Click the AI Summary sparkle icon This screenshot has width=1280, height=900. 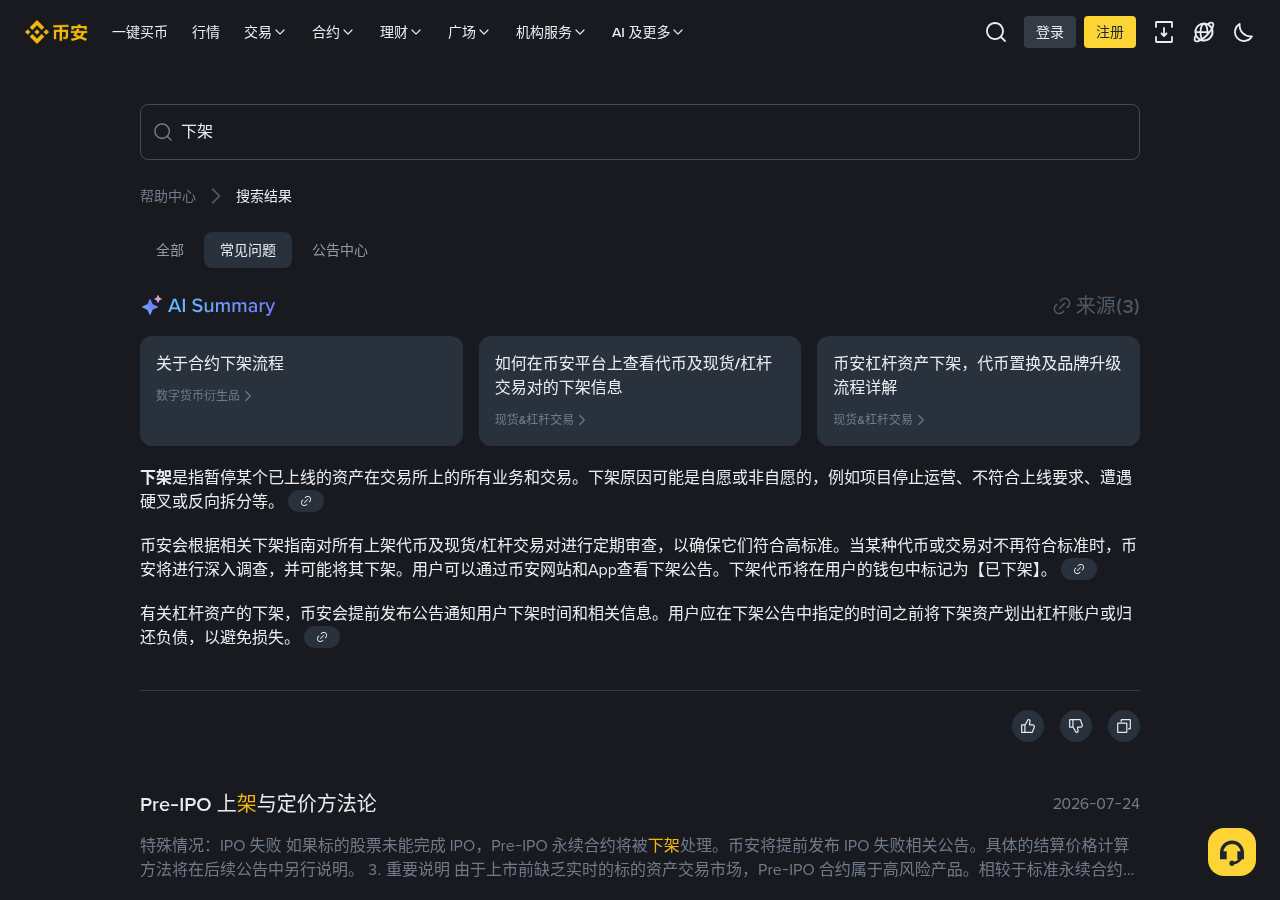151,306
